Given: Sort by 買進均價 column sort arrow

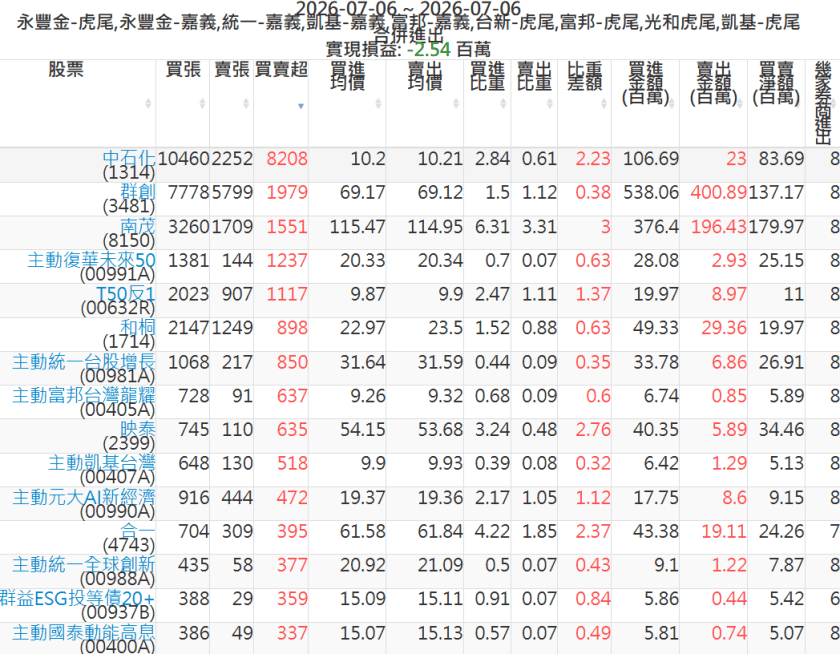Looking at the screenshot, I should 378,104.
